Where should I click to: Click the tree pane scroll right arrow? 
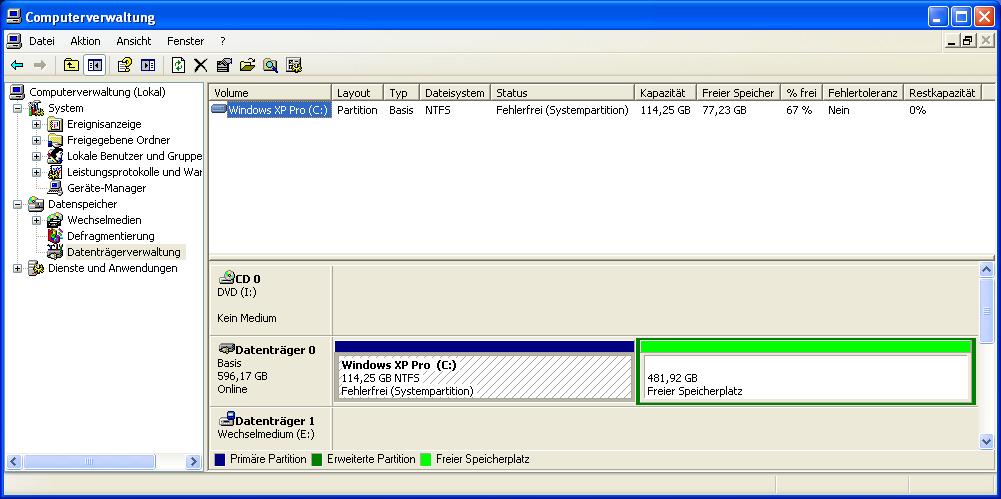tap(193, 461)
